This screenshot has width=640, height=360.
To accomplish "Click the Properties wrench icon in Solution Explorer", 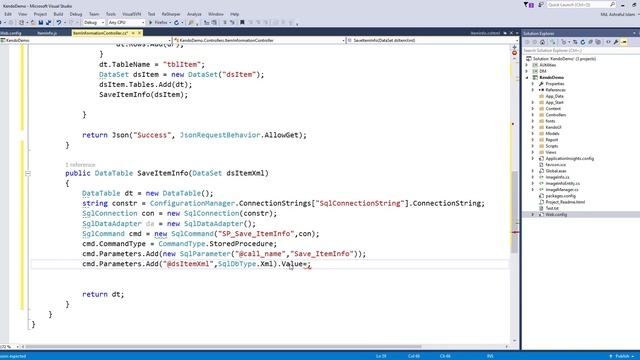I will 616,42.
